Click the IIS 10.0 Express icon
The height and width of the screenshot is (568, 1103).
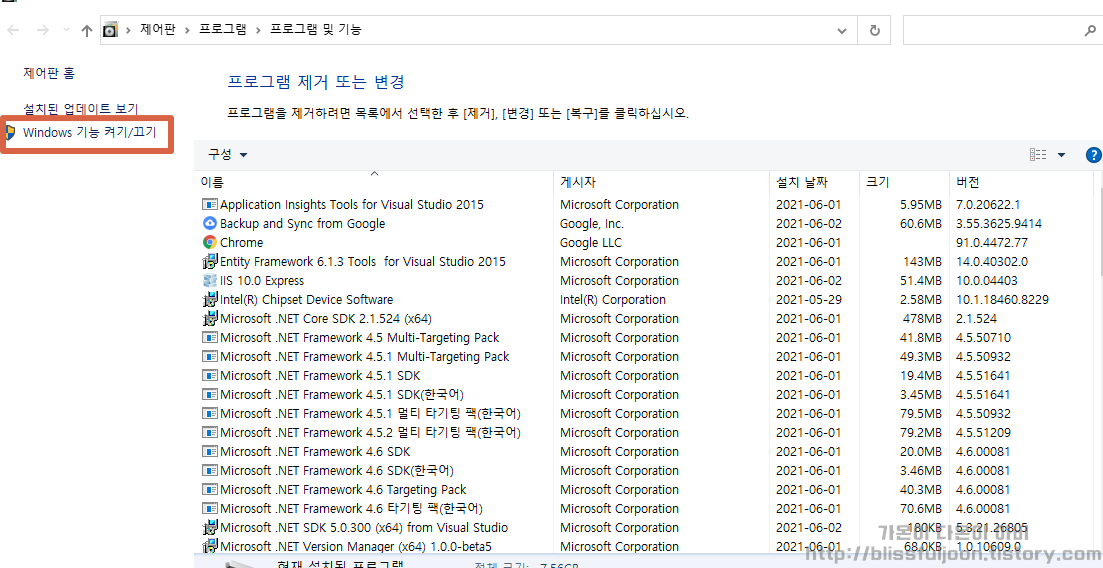[210, 281]
